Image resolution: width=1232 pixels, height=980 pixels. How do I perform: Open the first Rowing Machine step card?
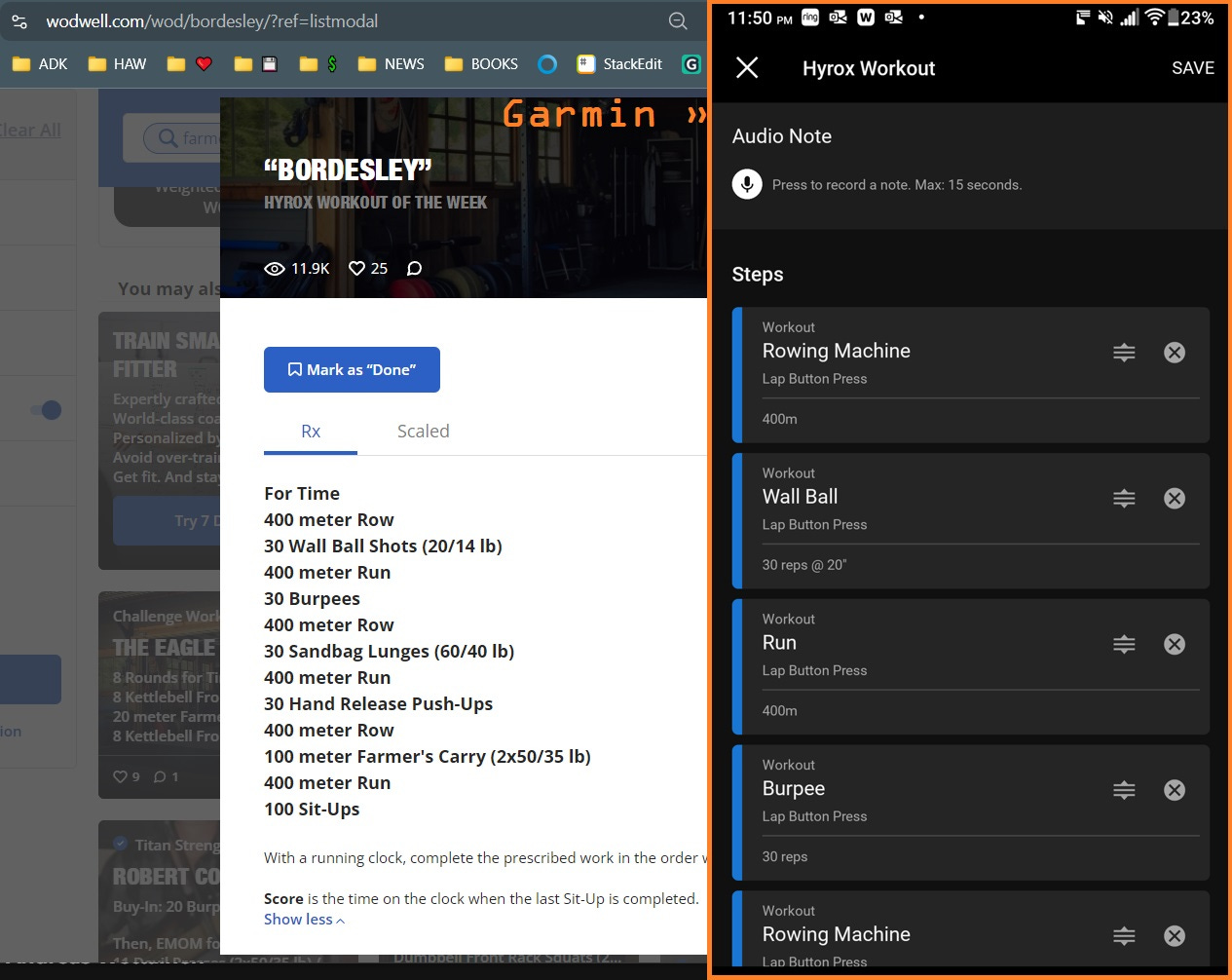click(x=970, y=375)
